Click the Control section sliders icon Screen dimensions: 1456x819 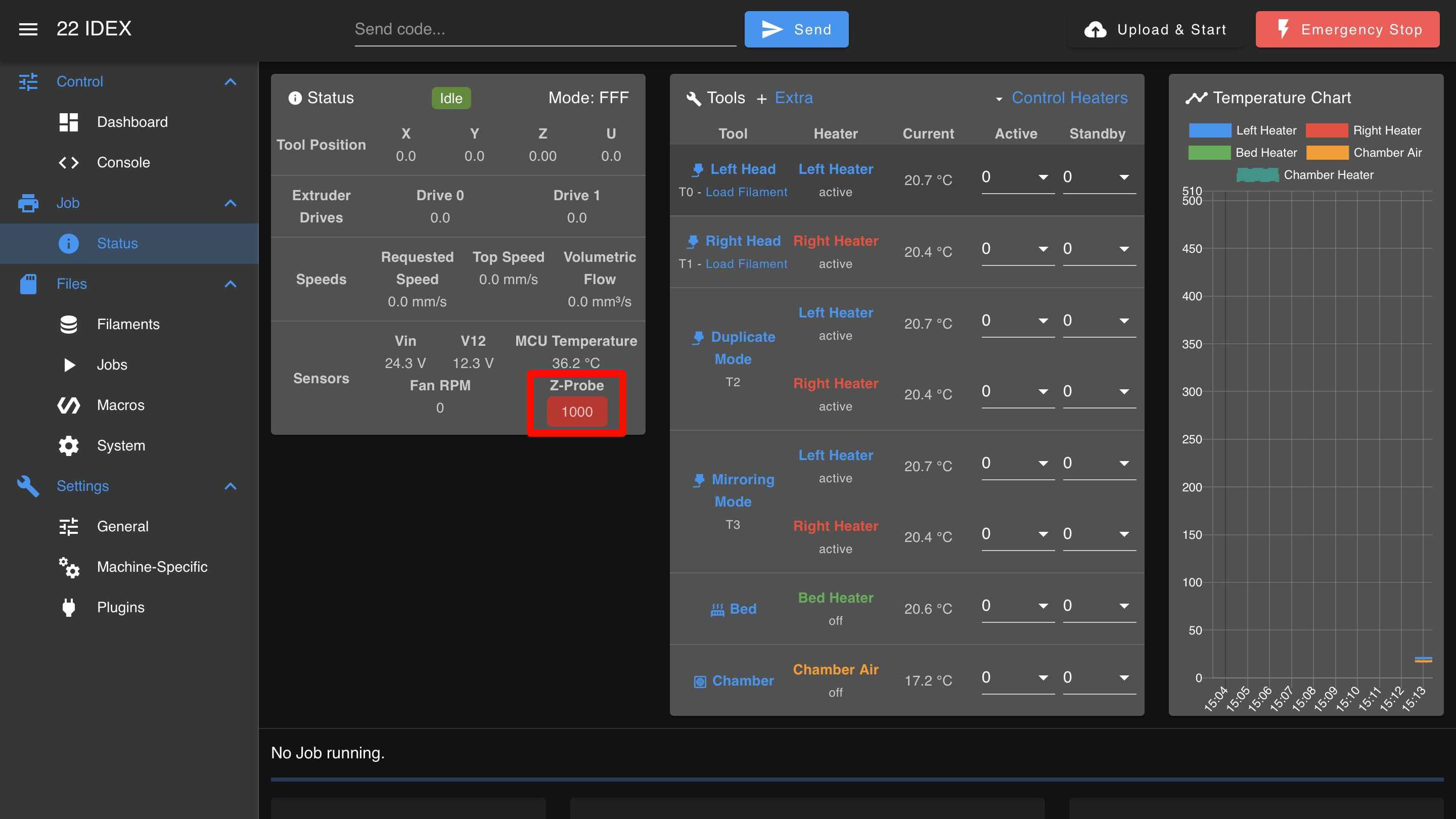pyautogui.click(x=28, y=81)
